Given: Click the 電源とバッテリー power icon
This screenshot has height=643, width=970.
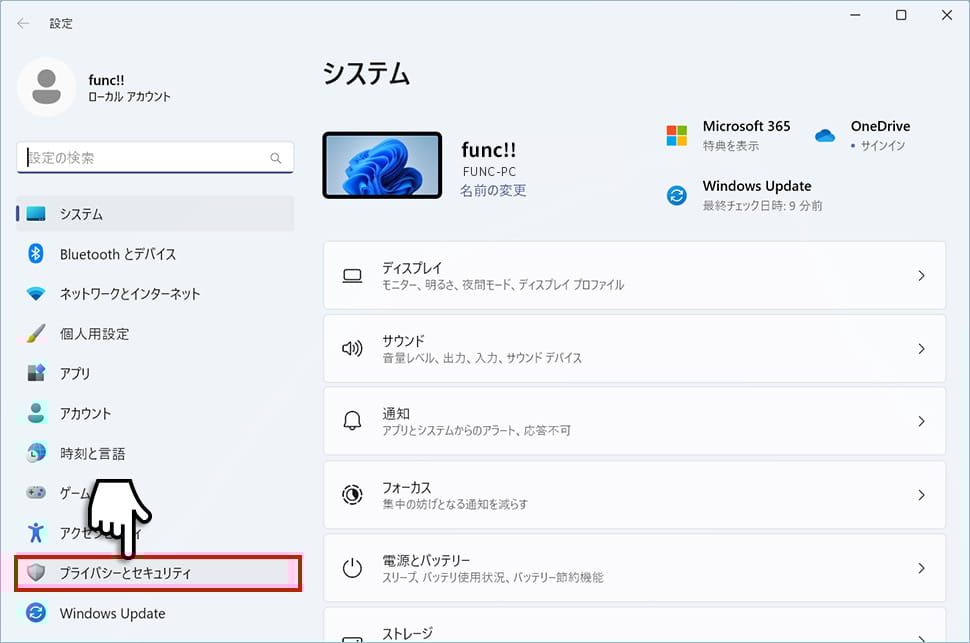Looking at the screenshot, I should click(353, 567).
